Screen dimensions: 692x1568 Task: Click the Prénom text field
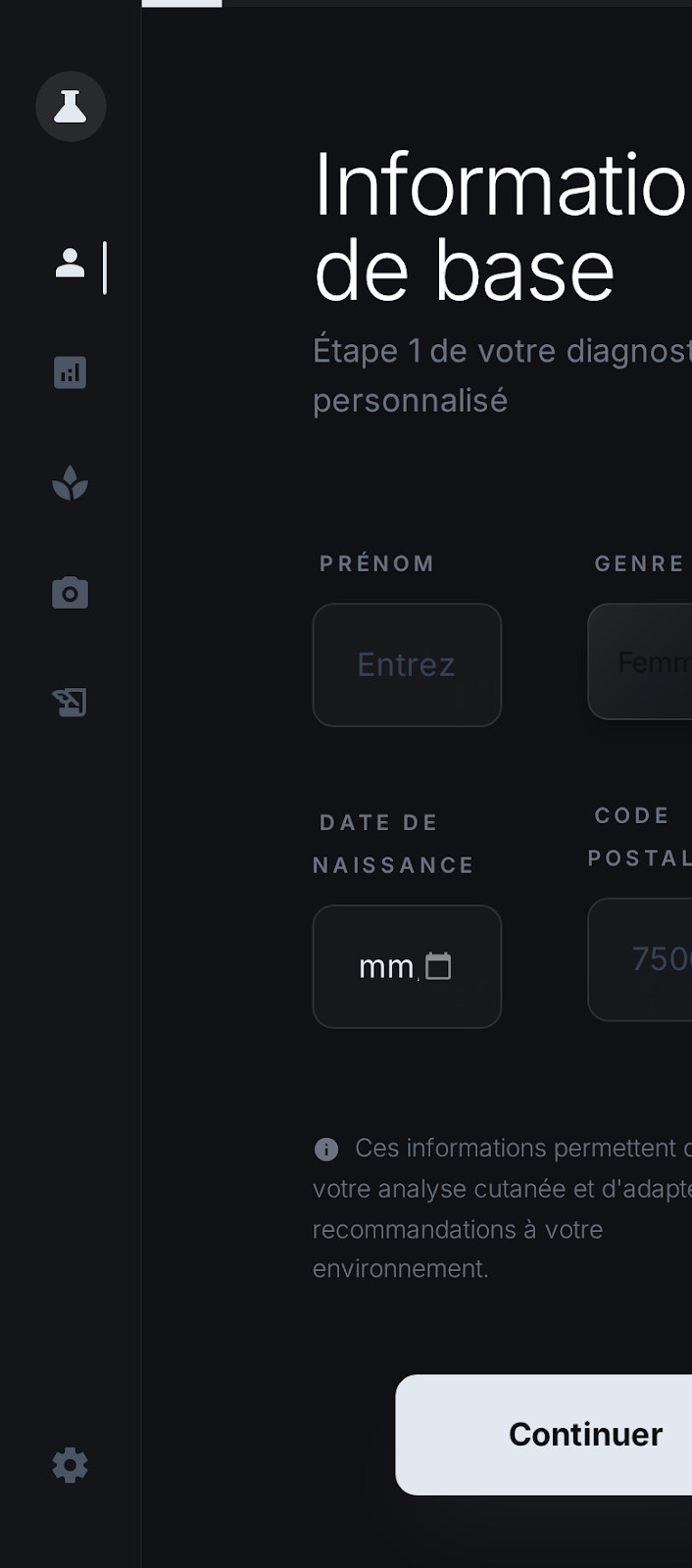click(x=407, y=664)
